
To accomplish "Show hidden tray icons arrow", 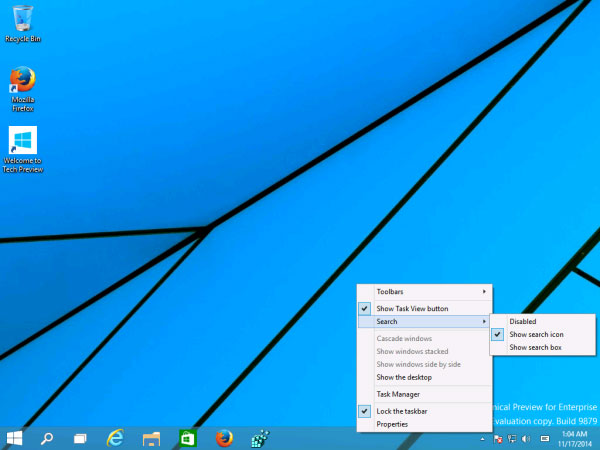I will pos(482,439).
